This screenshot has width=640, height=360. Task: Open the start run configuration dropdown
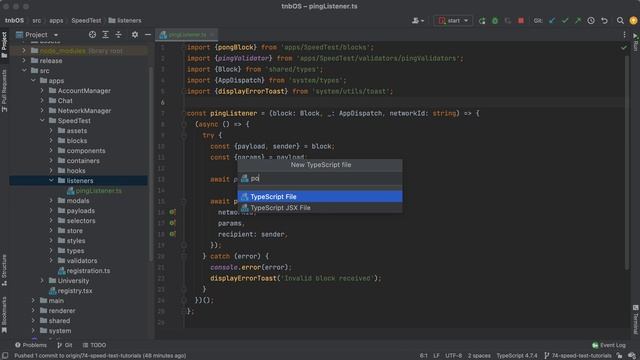(453, 20)
